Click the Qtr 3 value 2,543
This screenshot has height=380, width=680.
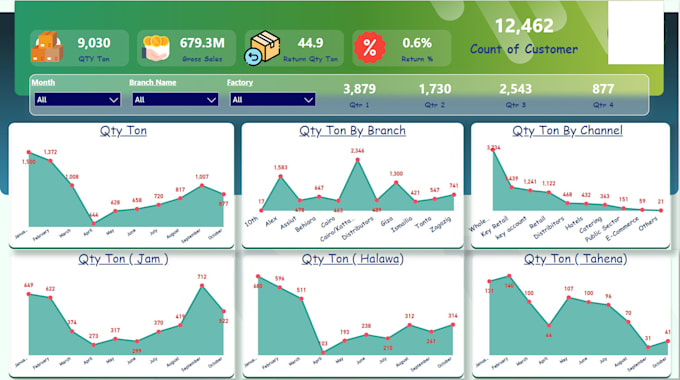pos(515,89)
